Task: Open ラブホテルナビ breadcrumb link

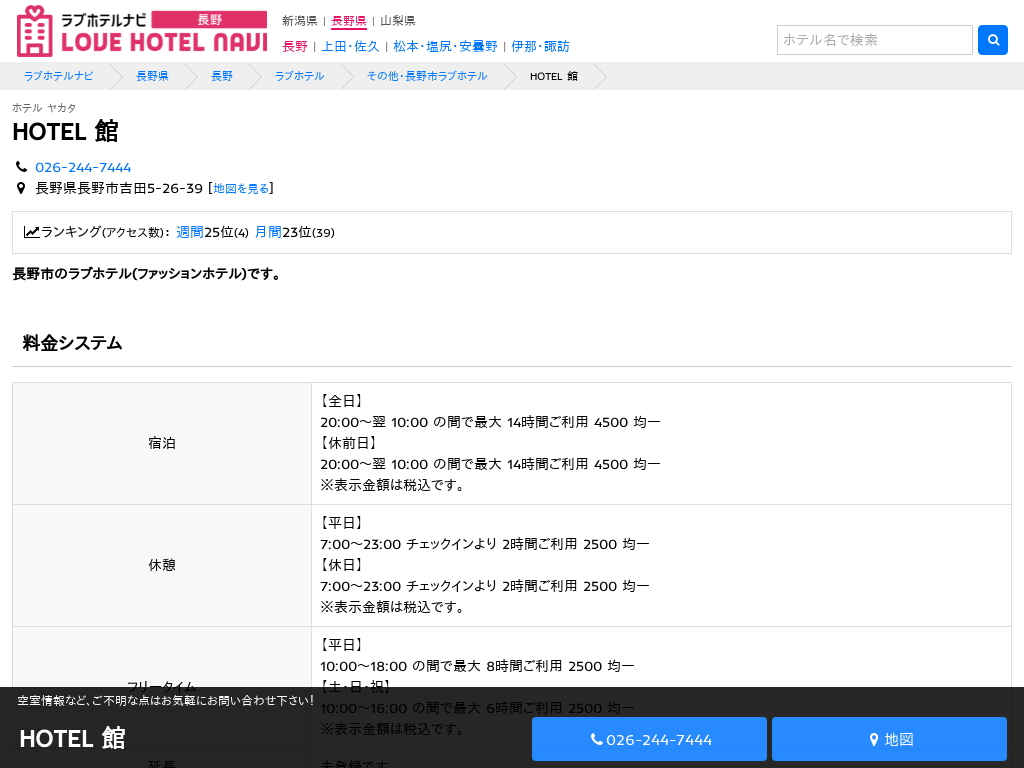Action: click(x=58, y=76)
